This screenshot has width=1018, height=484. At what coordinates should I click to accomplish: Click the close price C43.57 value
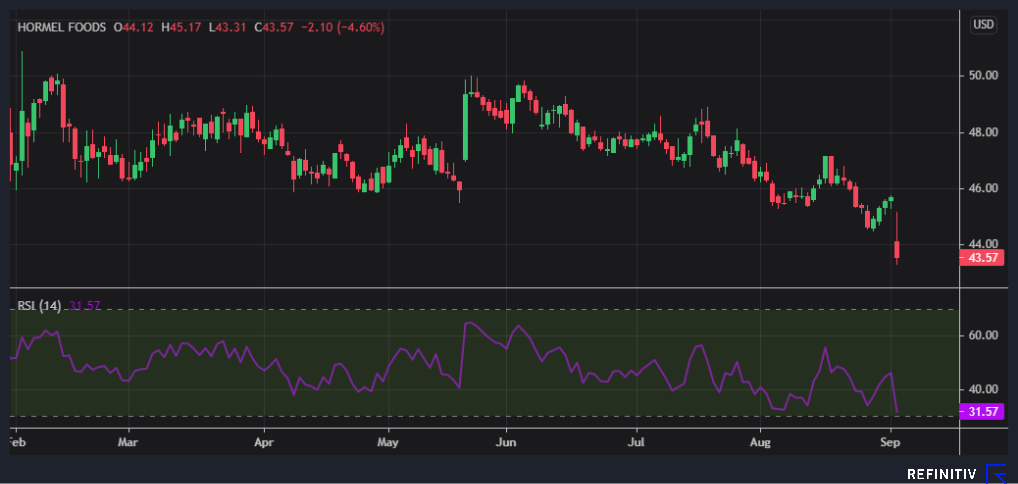[x=274, y=28]
